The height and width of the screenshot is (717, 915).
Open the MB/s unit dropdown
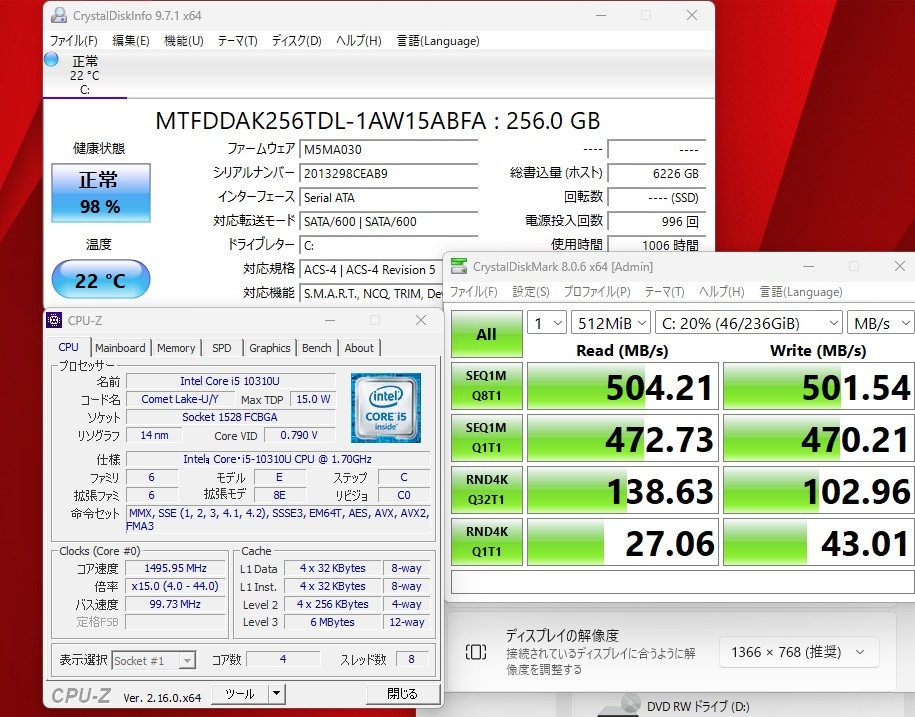(x=881, y=323)
